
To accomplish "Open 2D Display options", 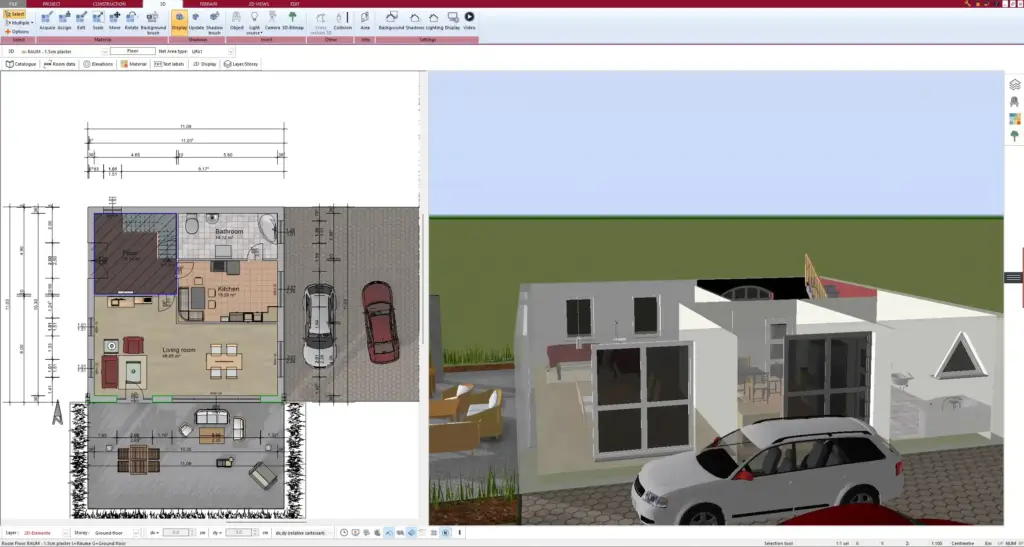I will (x=204, y=64).
